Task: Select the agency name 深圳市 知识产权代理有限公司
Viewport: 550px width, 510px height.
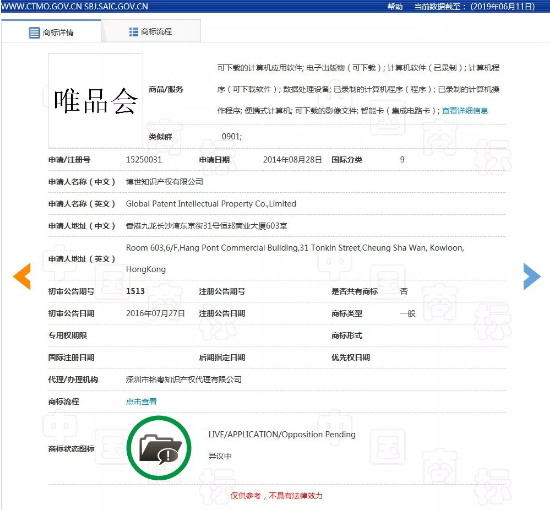Action: click(183, 380)
